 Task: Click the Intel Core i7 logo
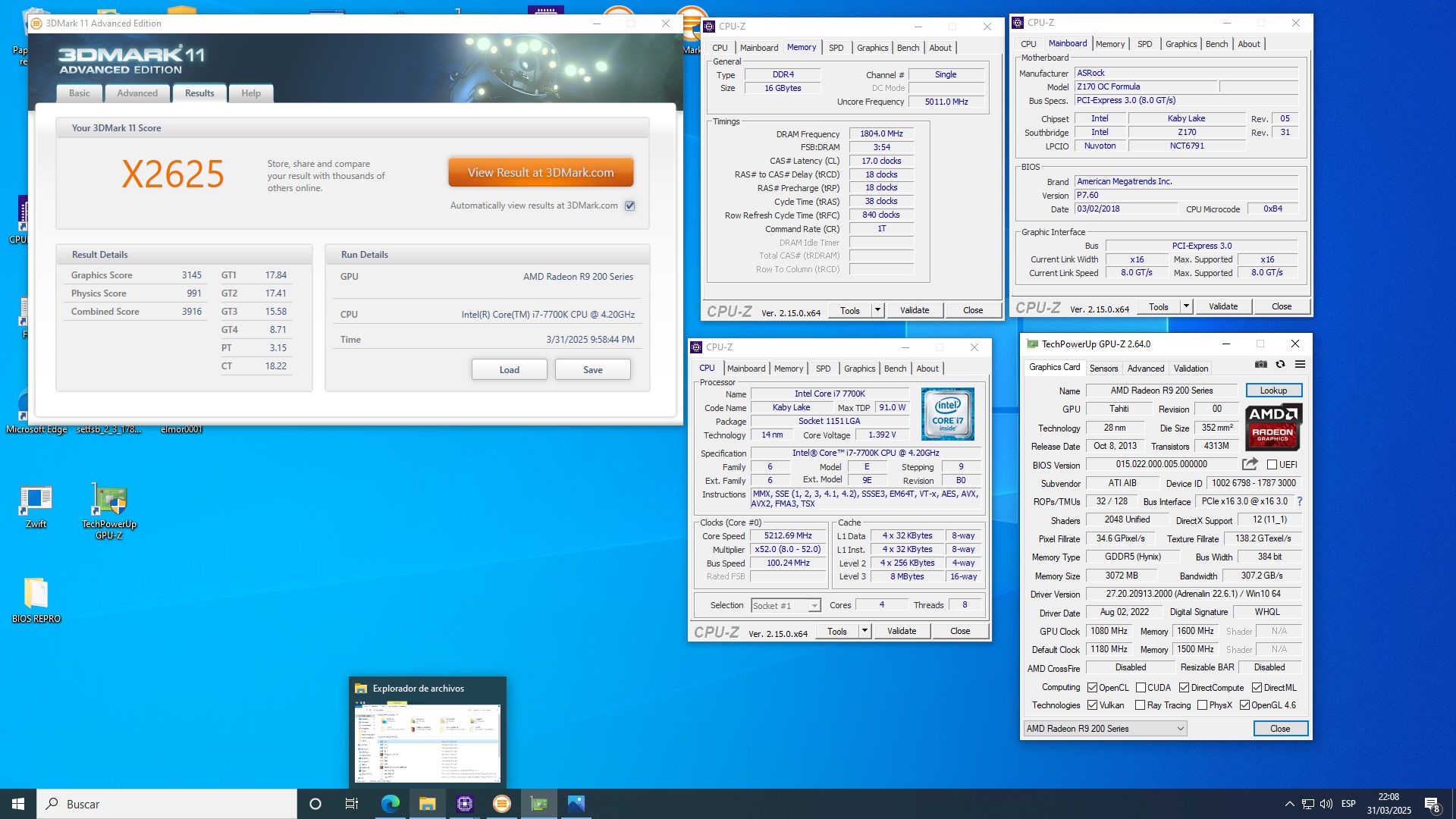(x=947, y=414)
